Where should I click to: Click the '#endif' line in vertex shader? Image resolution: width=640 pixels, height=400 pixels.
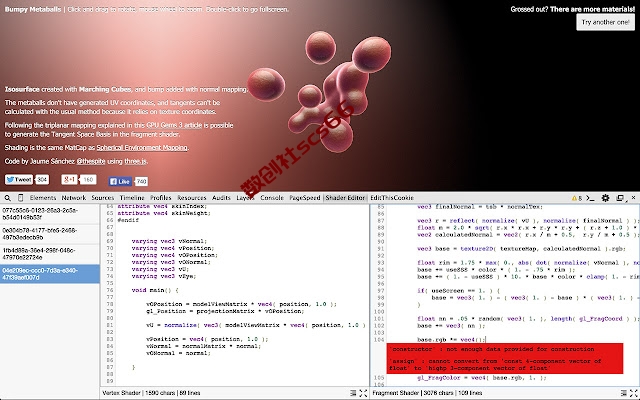tap(128, 220)
